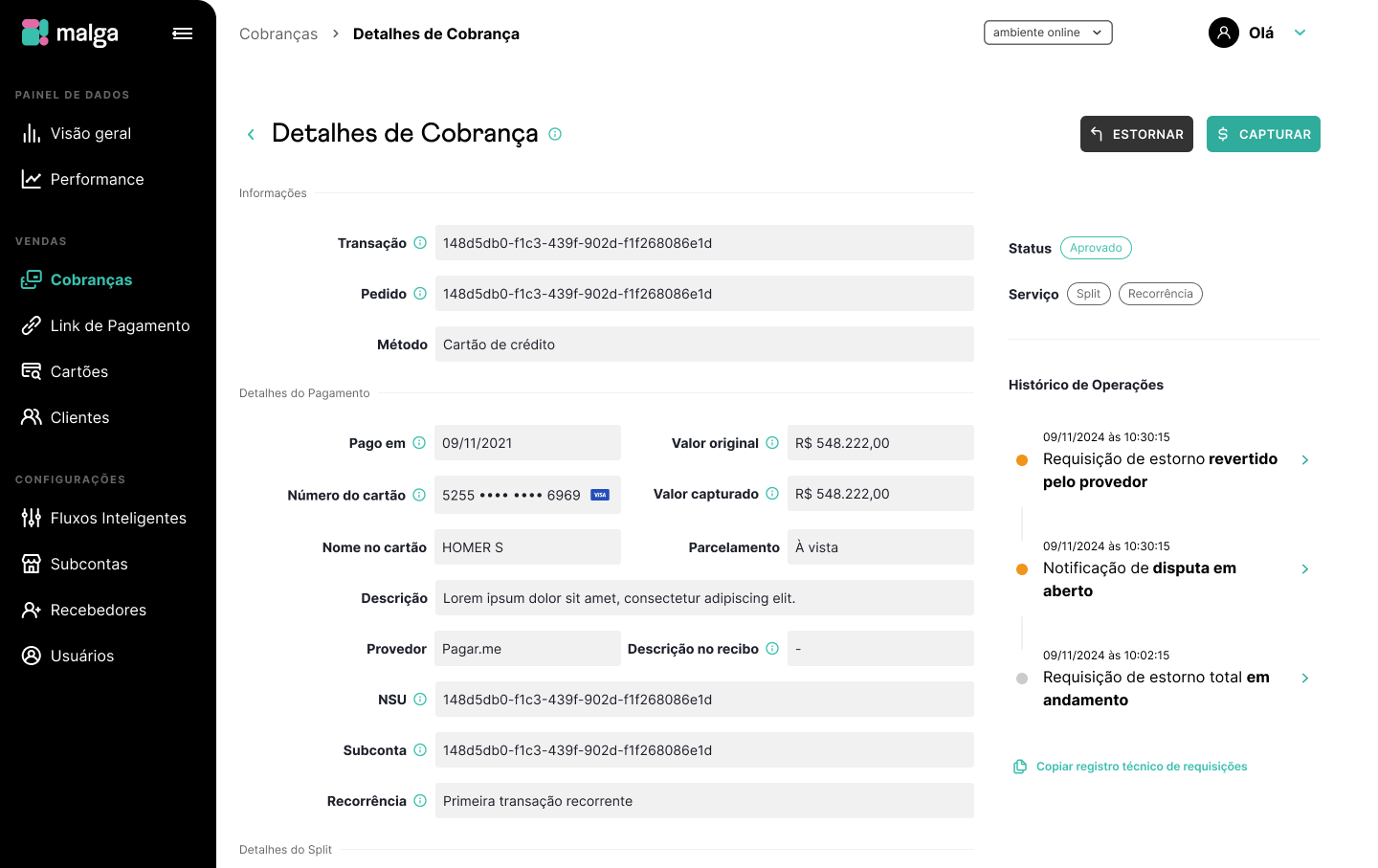Click the CAPTURAR button

point(1263,134)
